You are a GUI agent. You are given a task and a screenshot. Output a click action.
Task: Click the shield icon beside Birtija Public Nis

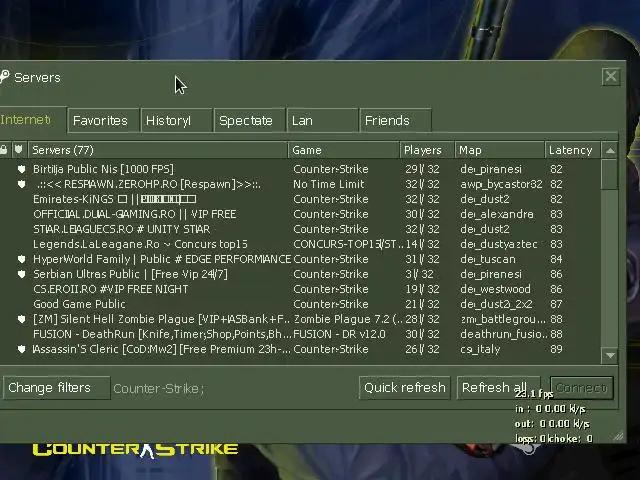point(21,169)
